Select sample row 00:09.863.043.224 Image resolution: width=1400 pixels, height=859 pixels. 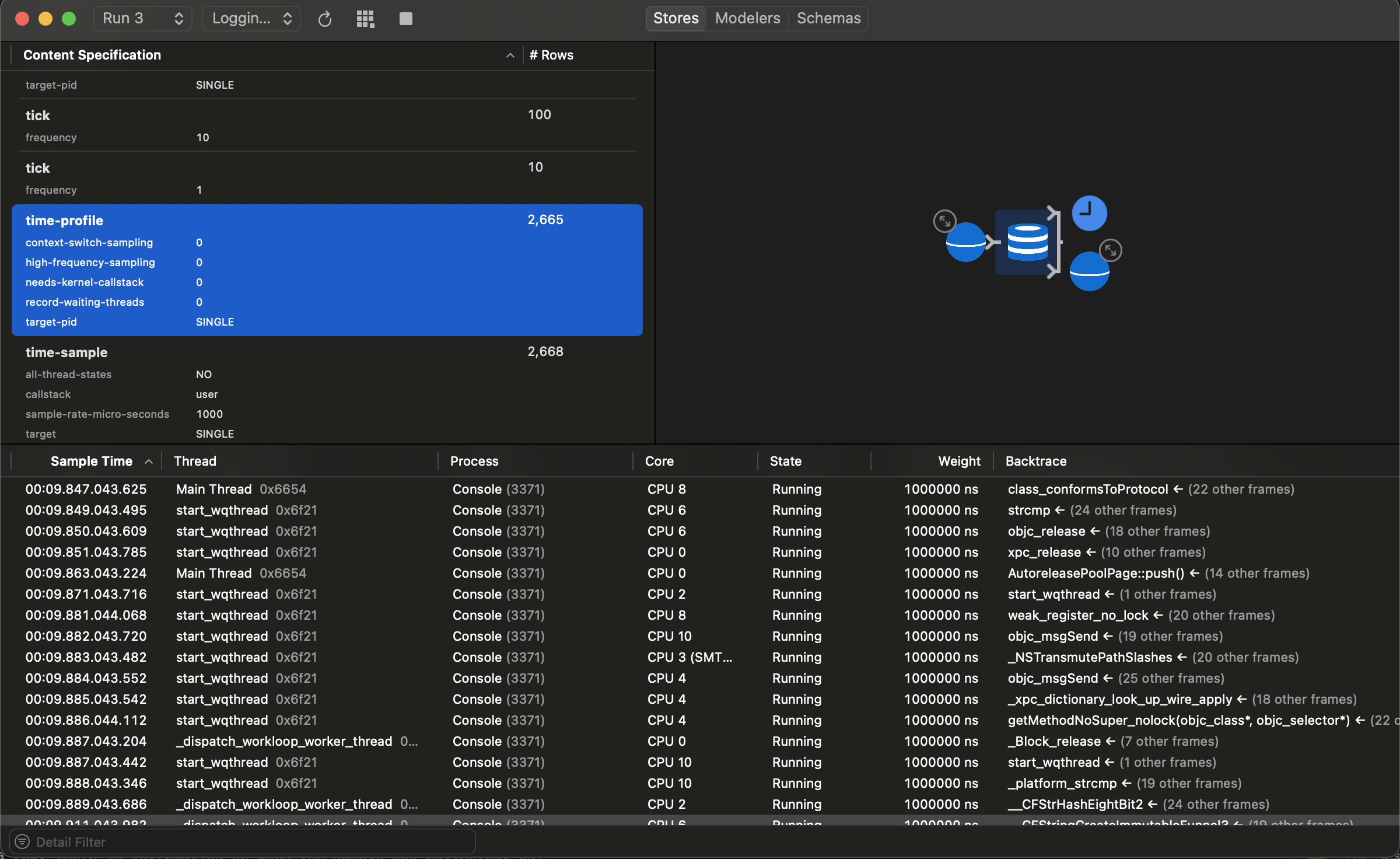[700, 573]
